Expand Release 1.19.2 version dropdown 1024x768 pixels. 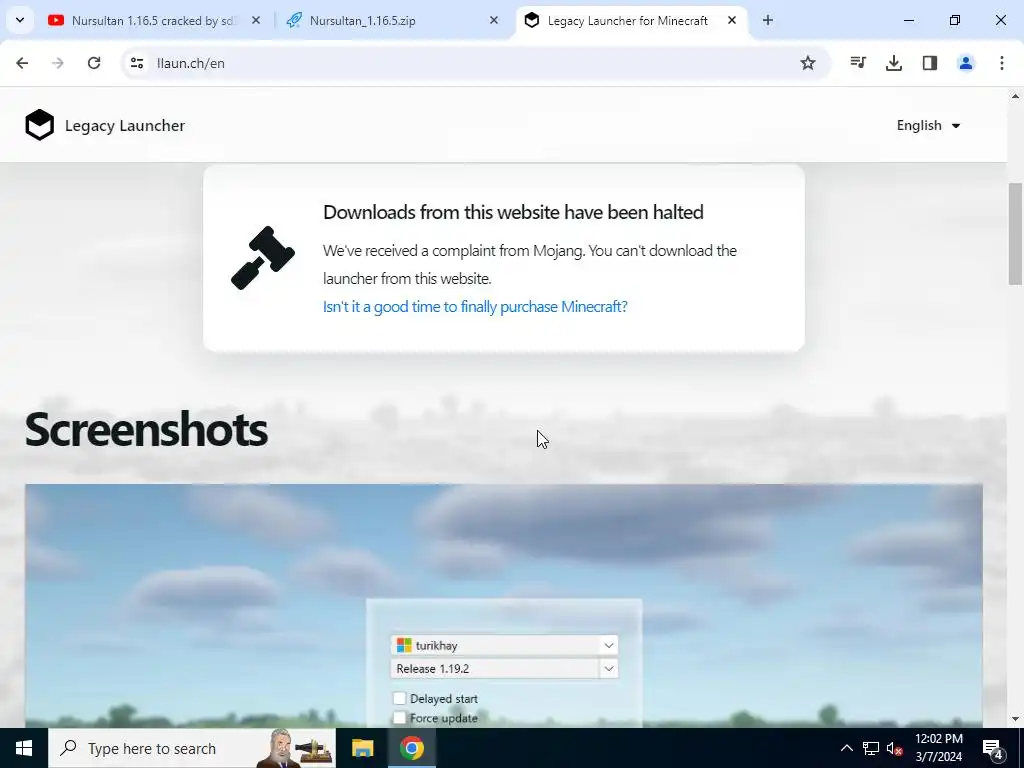pos(609,669)
